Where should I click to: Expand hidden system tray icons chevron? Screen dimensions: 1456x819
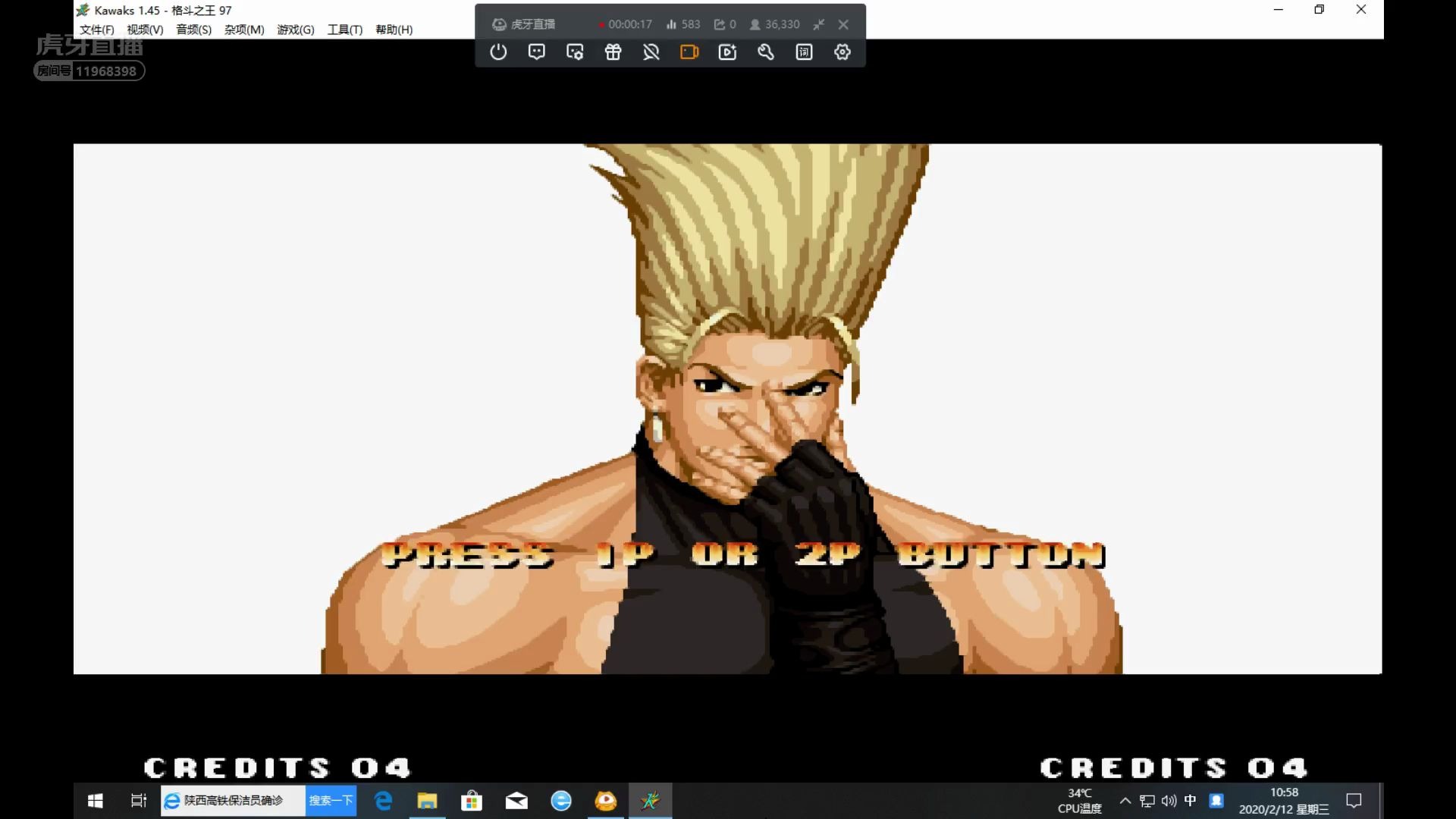tap(1125, 801)
